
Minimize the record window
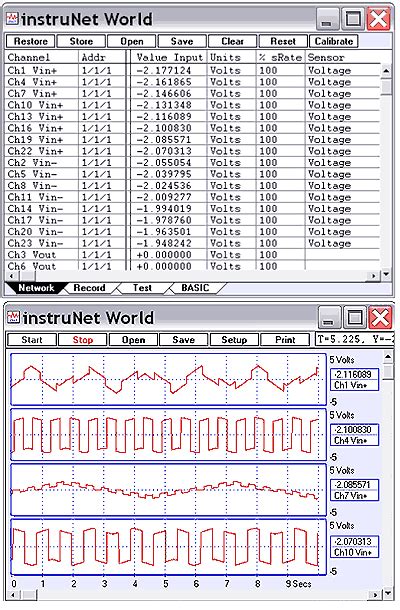tap(328, 317)
